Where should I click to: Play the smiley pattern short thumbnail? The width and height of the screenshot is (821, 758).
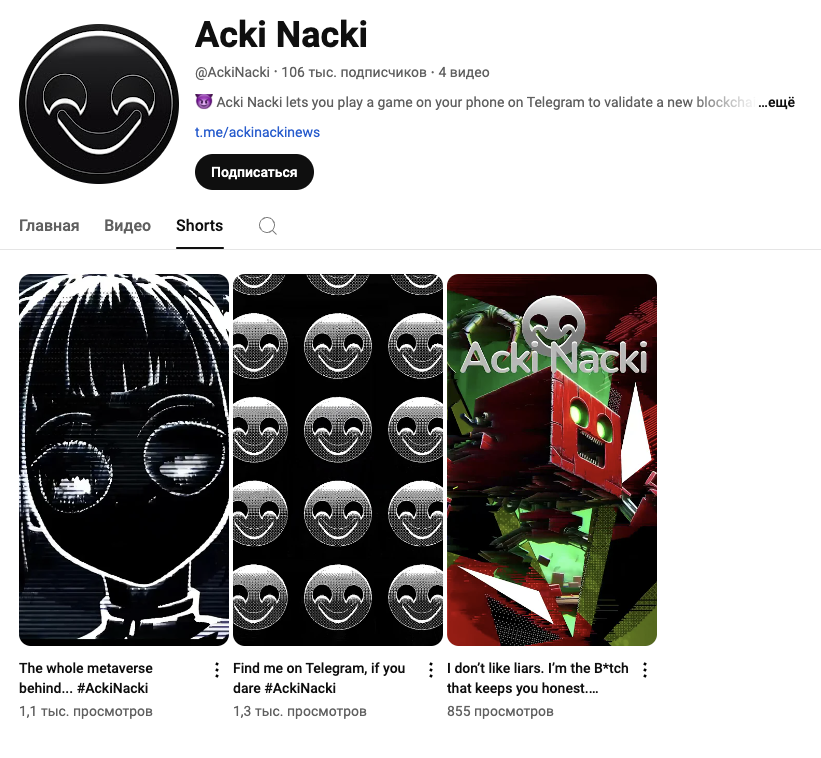pyautogui.click(x=338, y=460)
